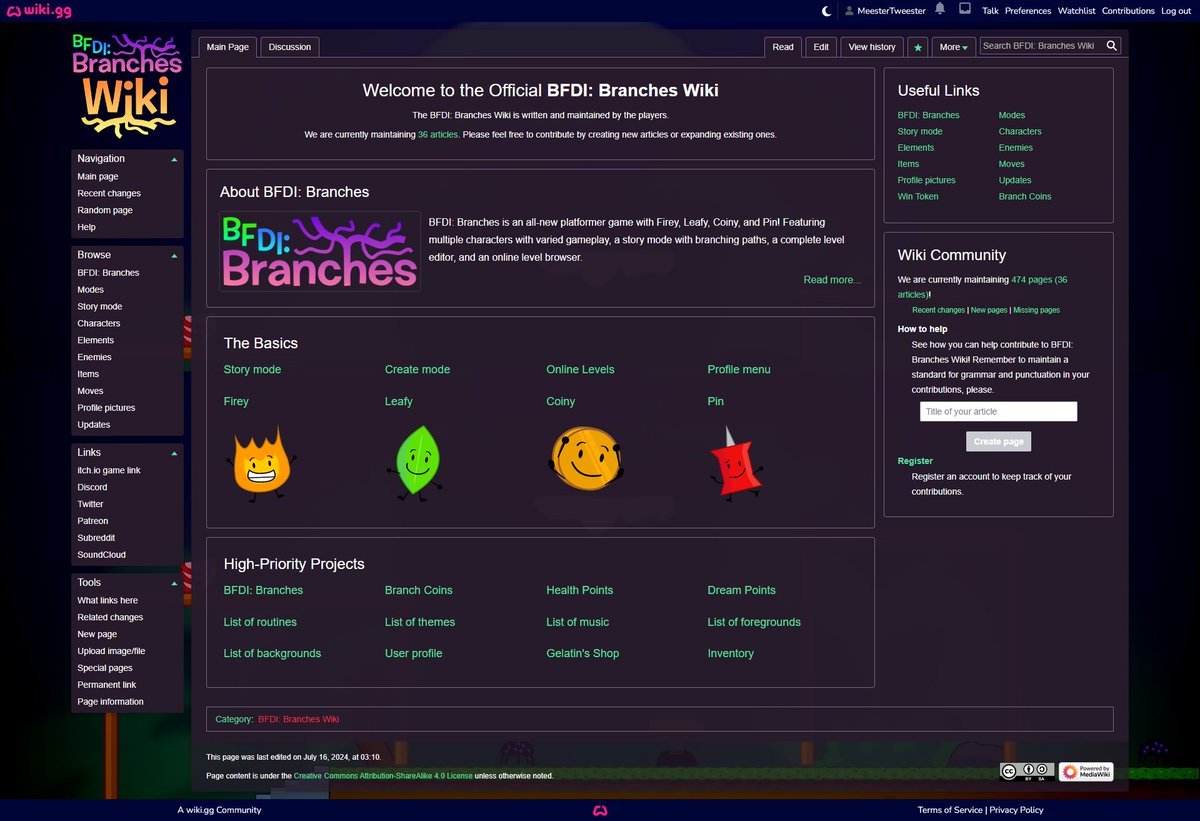Click the Register link in Wiki Community
1200x821 pixels.
click(915, 461)
